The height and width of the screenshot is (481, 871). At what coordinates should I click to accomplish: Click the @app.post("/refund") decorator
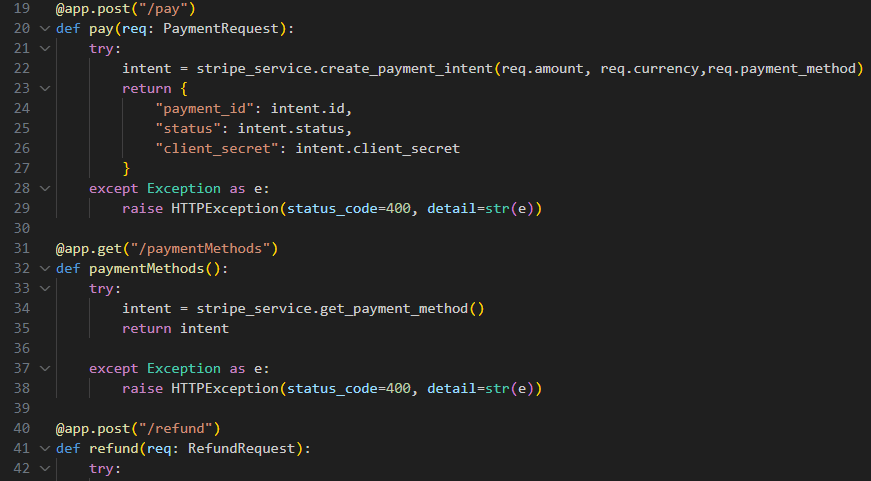tap(138, 429)
